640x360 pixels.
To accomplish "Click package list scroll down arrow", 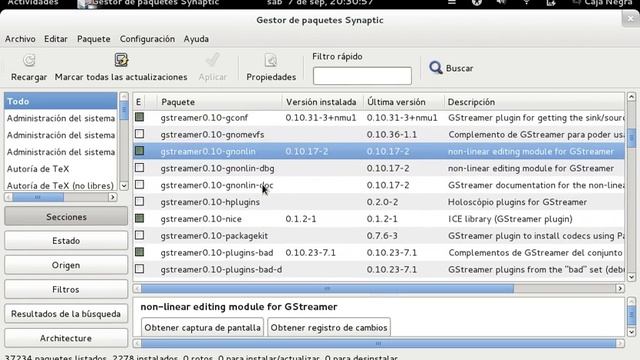I will pos(631,277).
